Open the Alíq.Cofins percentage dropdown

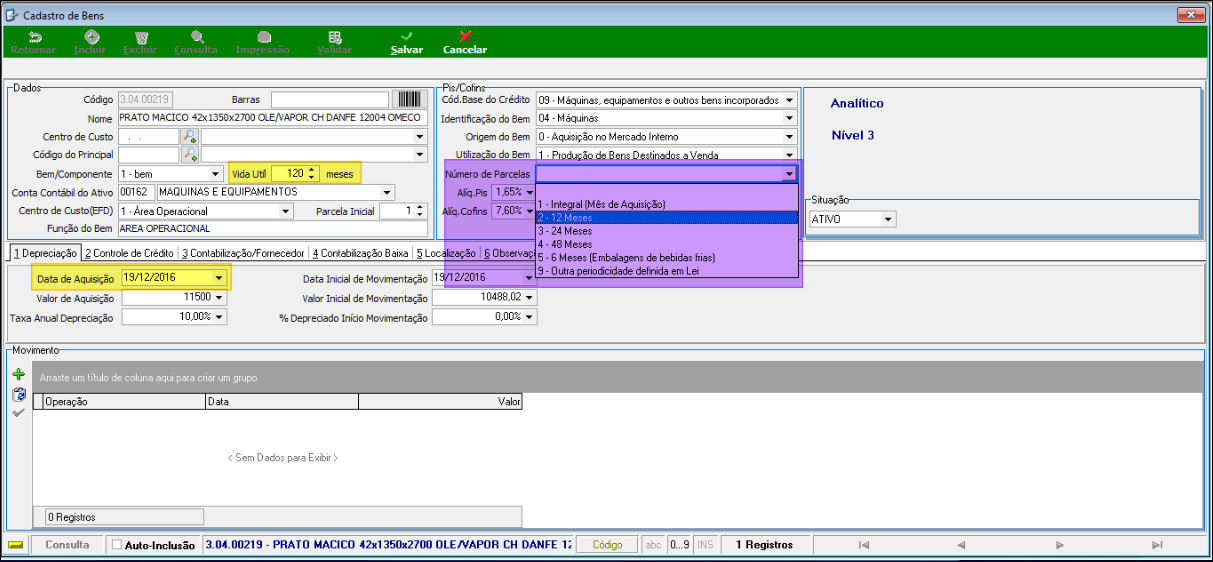tap(529, 210)
